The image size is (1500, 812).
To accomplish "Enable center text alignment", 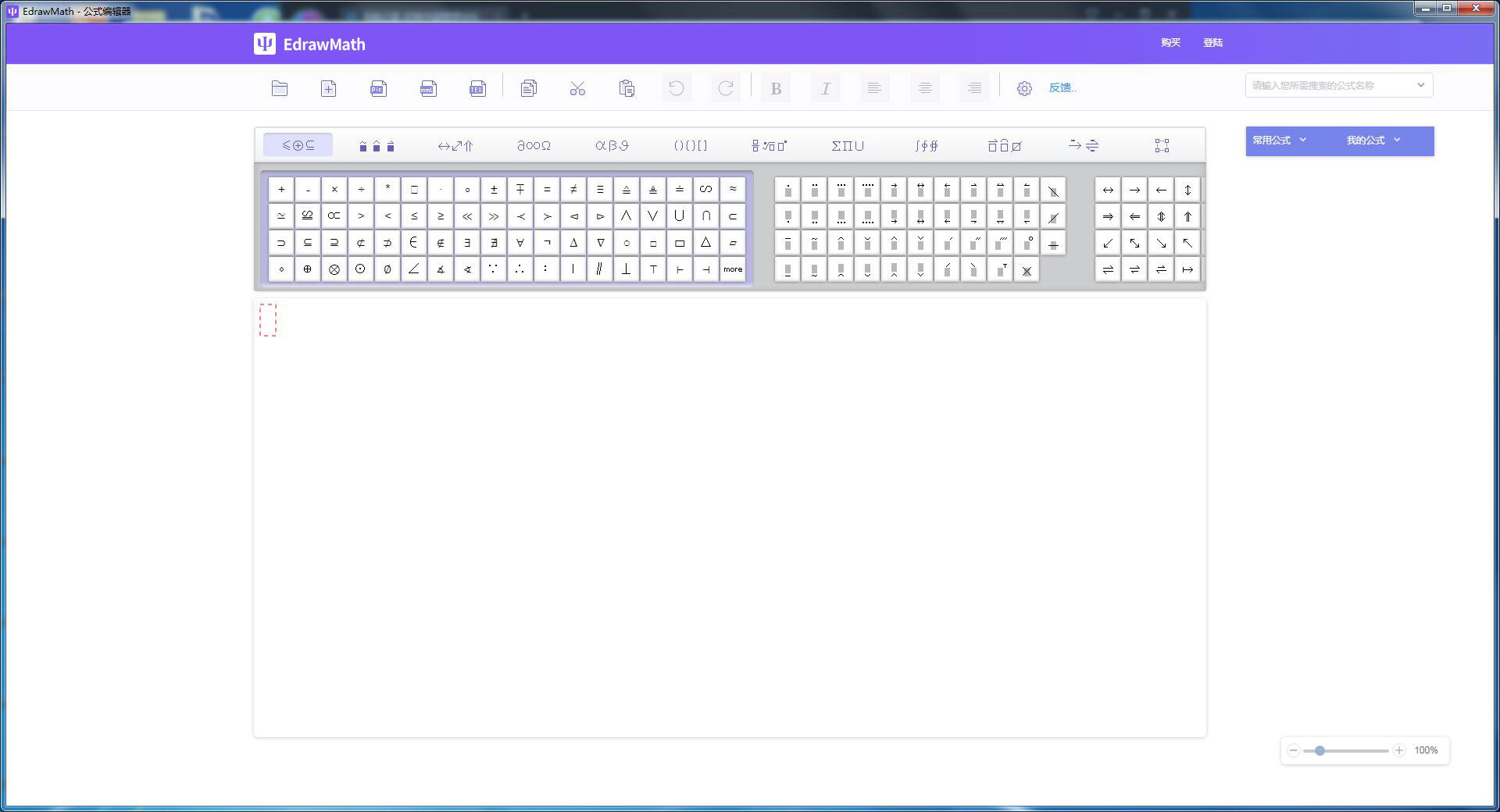I will pyautogui.click(x=924, y=88).
